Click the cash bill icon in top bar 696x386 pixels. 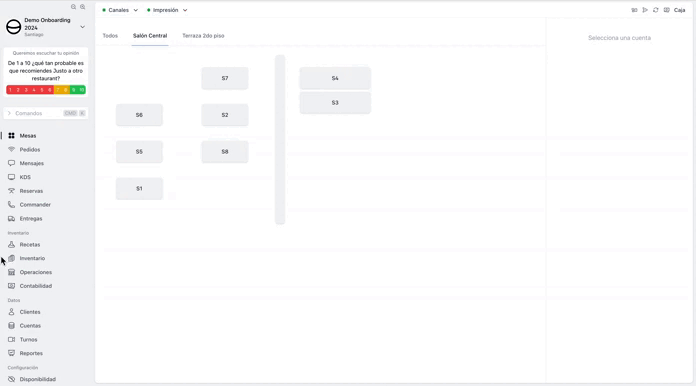coord(634,10)
